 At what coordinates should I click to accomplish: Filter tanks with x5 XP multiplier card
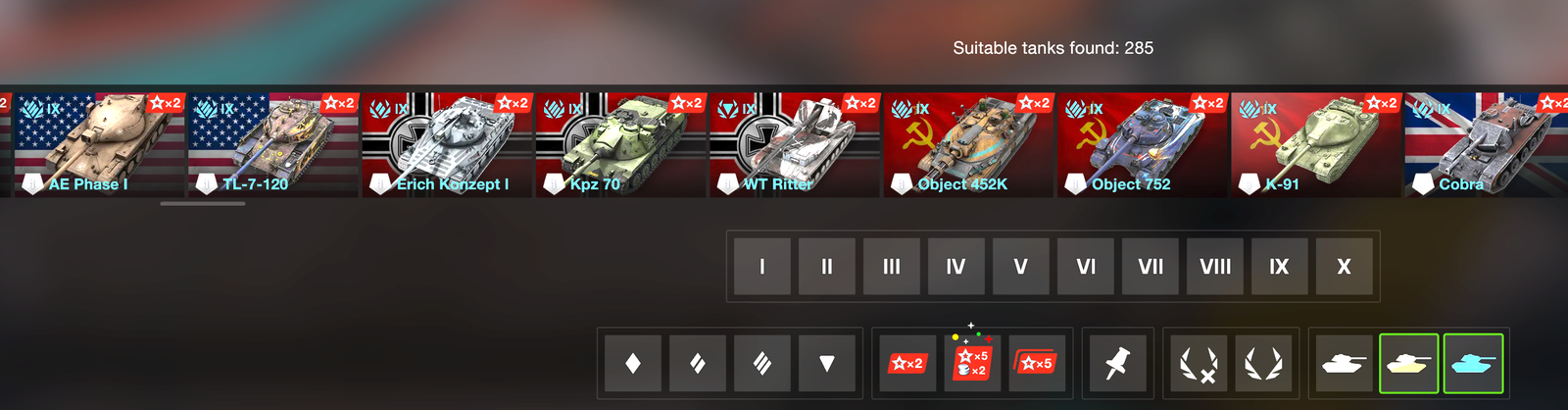tap(1037, 364)
